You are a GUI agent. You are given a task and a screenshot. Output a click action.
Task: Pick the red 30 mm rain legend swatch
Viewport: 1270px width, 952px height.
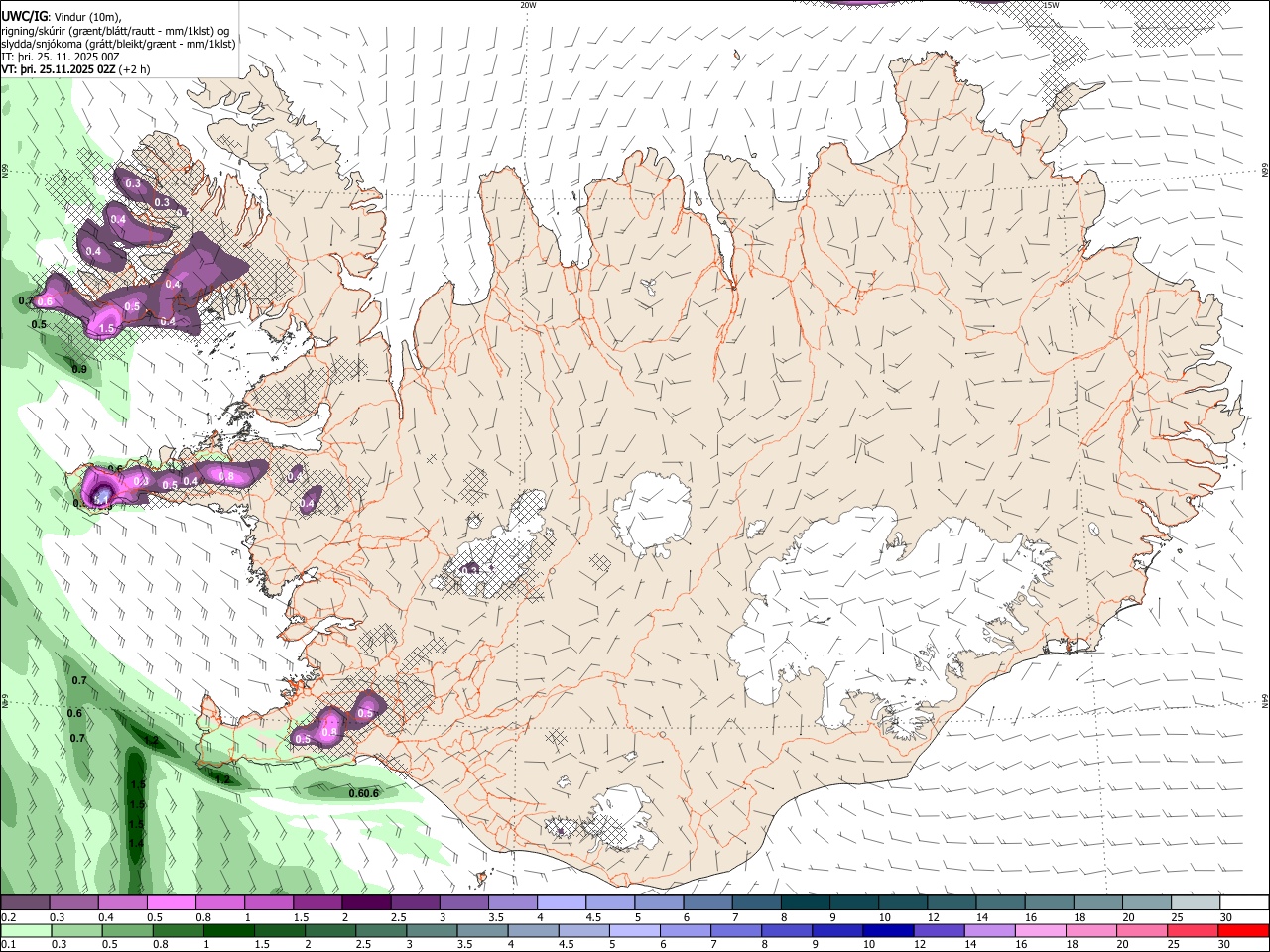click(1244, 930)
